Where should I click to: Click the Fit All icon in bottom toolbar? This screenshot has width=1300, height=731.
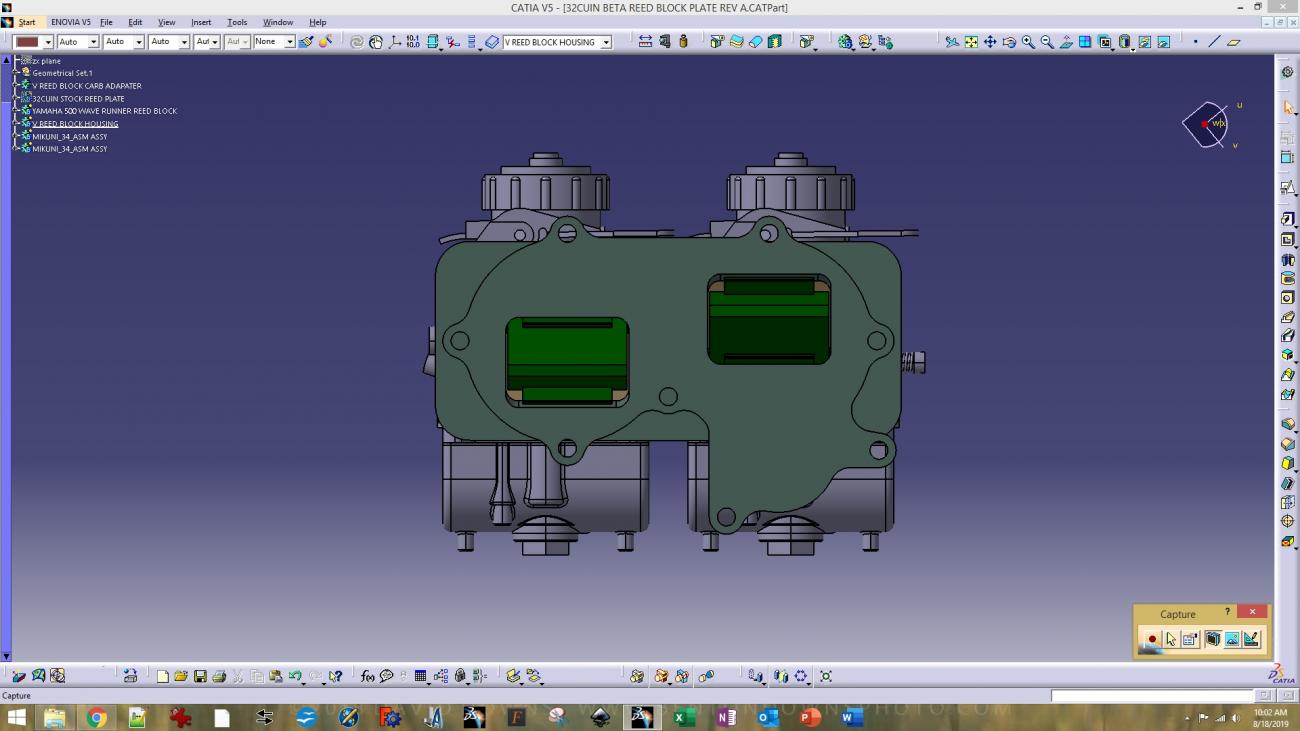(826, 676)
